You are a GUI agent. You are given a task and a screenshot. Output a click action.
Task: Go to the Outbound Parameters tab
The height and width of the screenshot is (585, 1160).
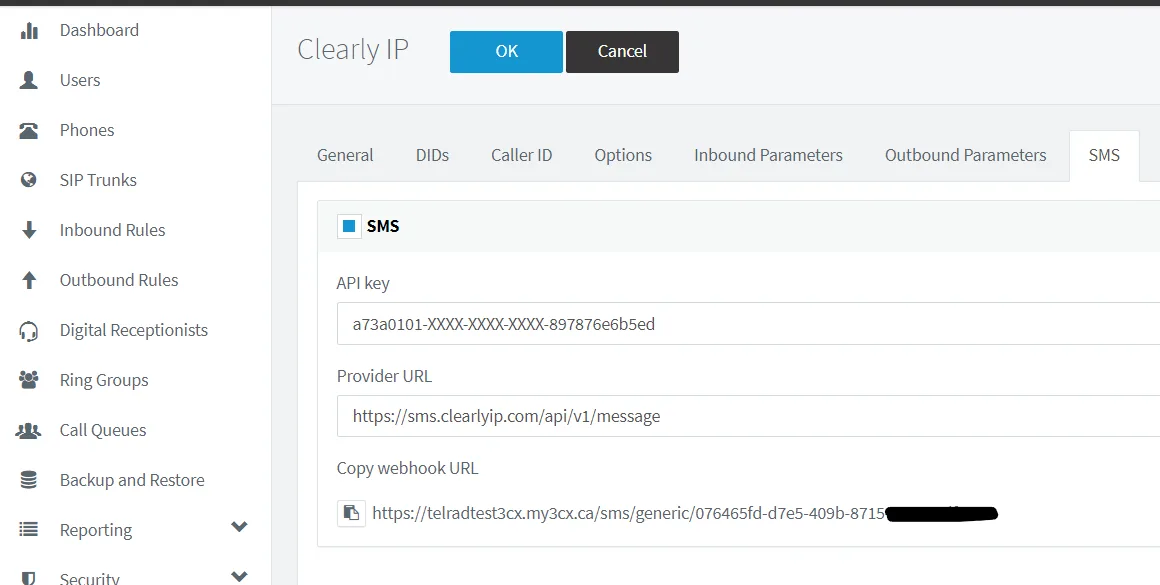coord(965,155)
